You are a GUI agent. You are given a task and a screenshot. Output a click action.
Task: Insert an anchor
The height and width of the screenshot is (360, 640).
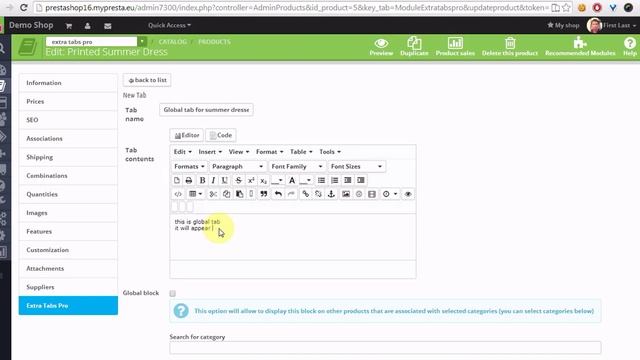coord(331,194)
